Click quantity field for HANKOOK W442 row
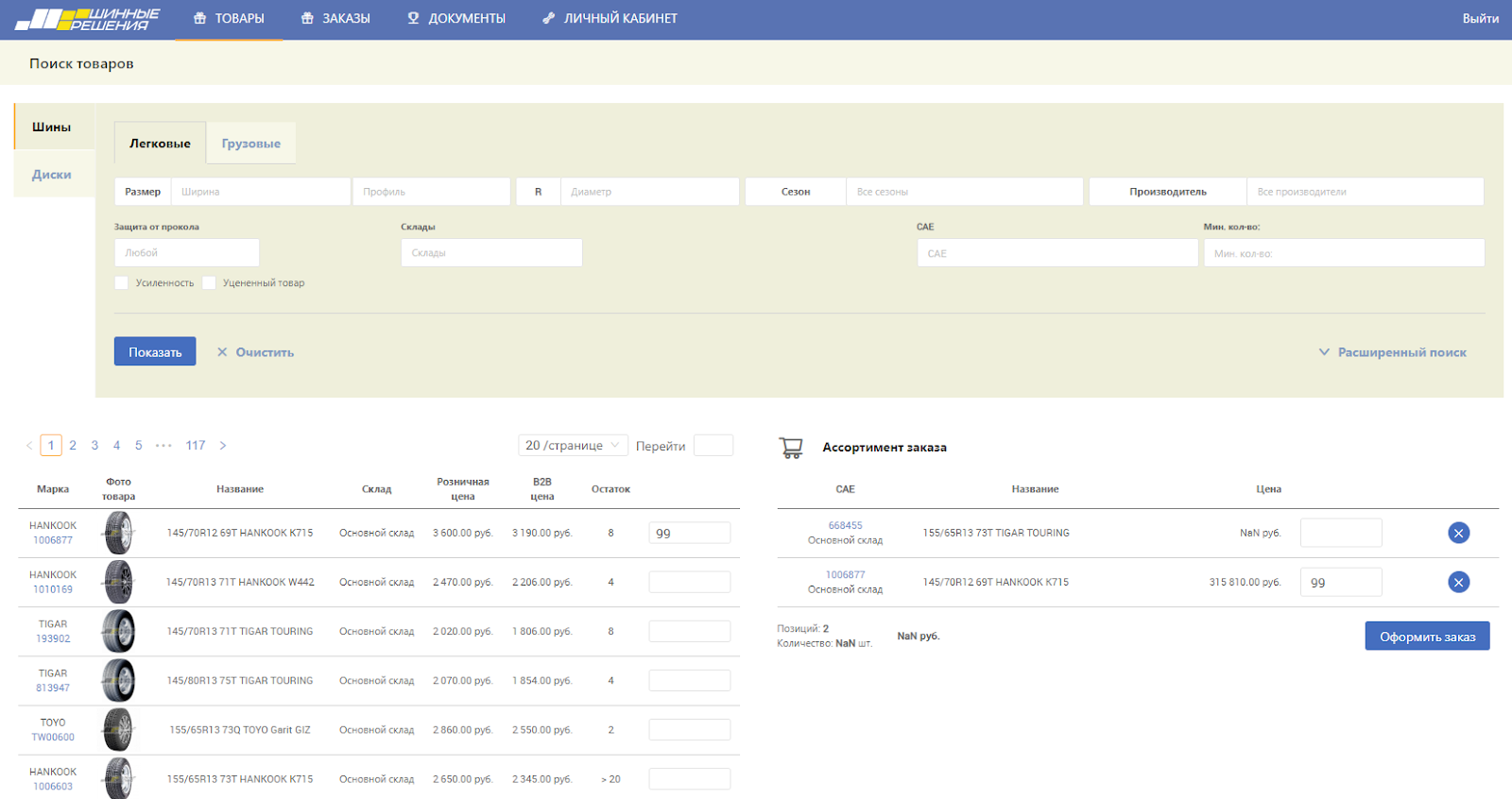The image size is (1512, 799). pyautogui.click(x=690, y=582)
